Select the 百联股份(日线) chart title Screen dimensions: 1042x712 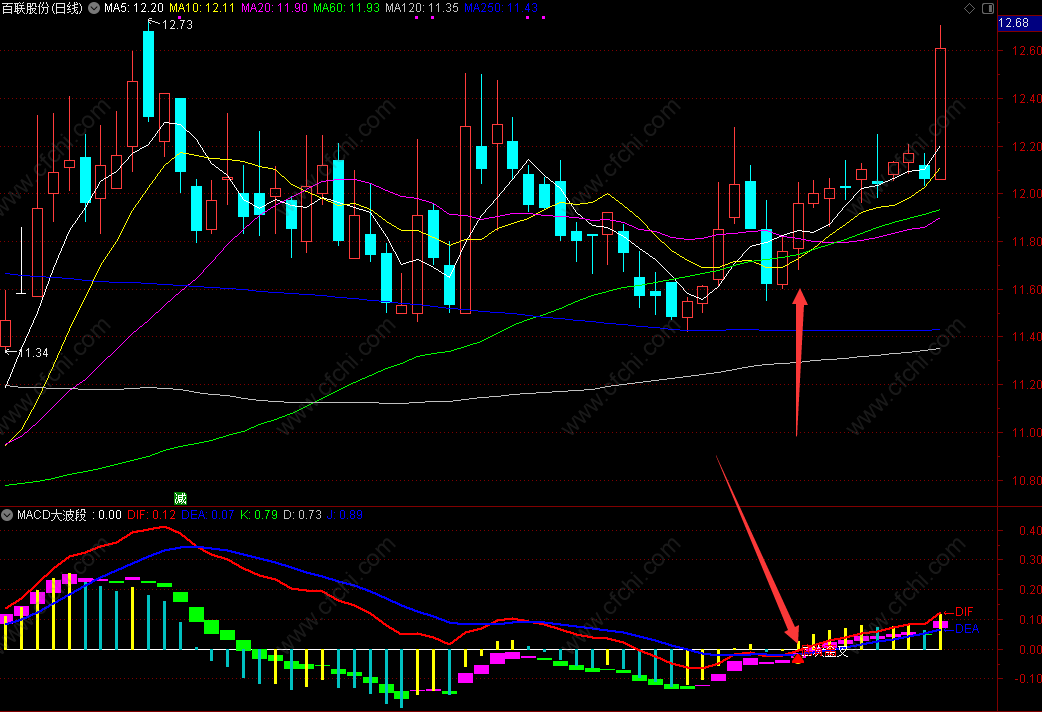tap(42, 8)
